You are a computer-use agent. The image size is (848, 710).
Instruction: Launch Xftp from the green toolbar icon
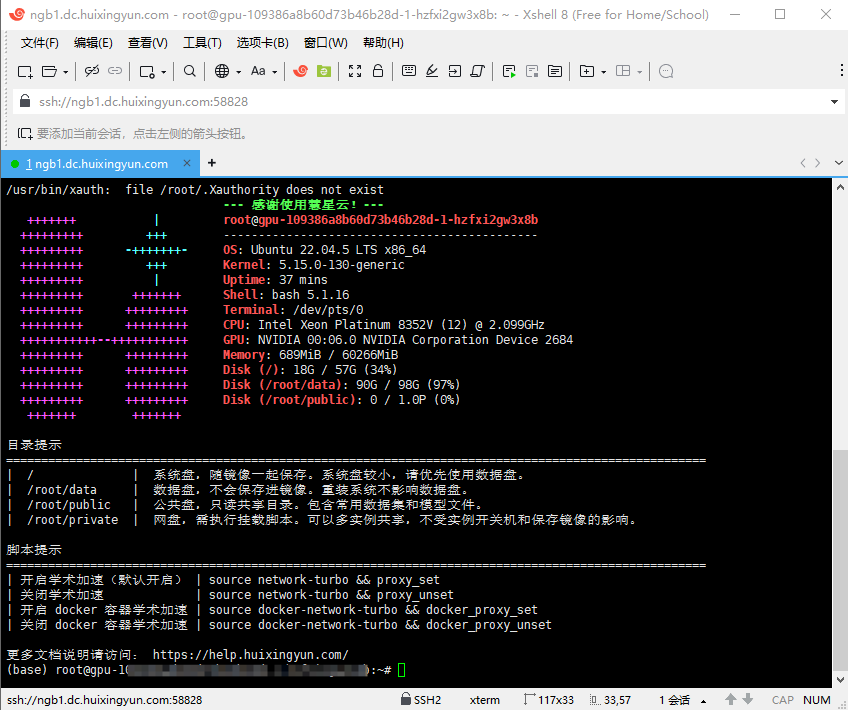(x=324, y=71)
